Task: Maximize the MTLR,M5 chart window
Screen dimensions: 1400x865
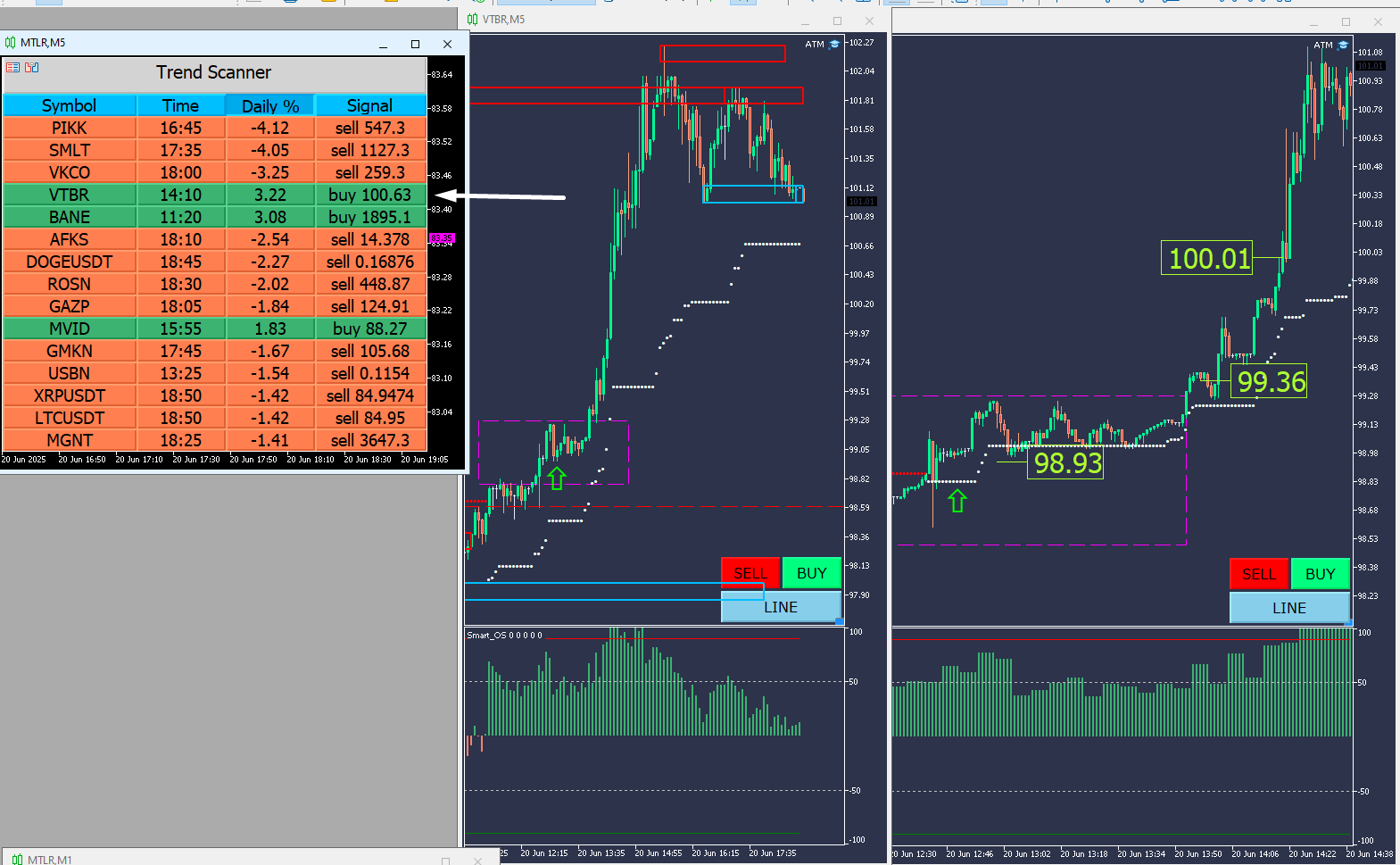Action: (415, 44)
